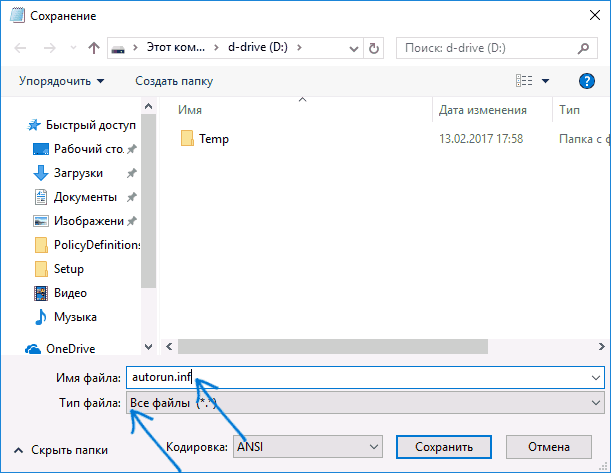Click the PolicyDefinitions folder icon

click(x=41, y=245)
